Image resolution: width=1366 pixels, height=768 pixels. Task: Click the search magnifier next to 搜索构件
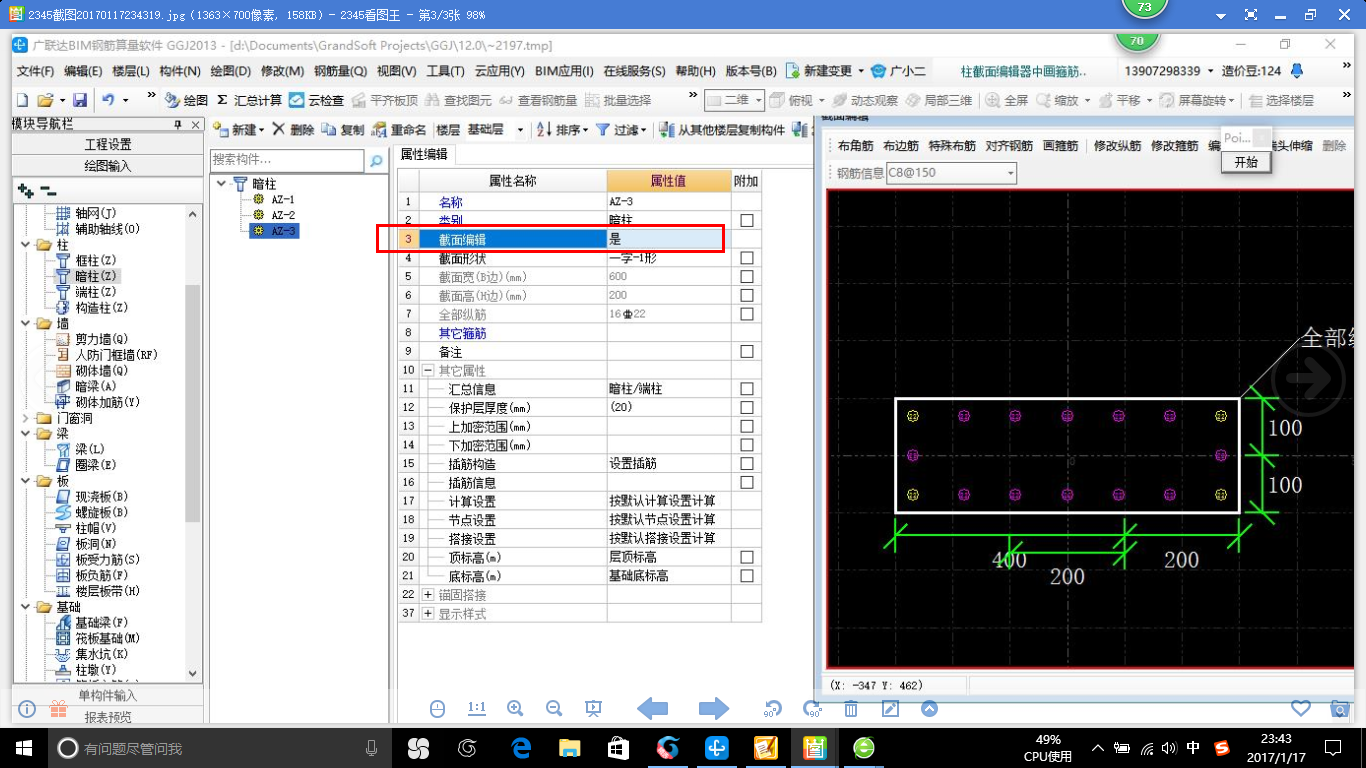[x=376, y=160]
